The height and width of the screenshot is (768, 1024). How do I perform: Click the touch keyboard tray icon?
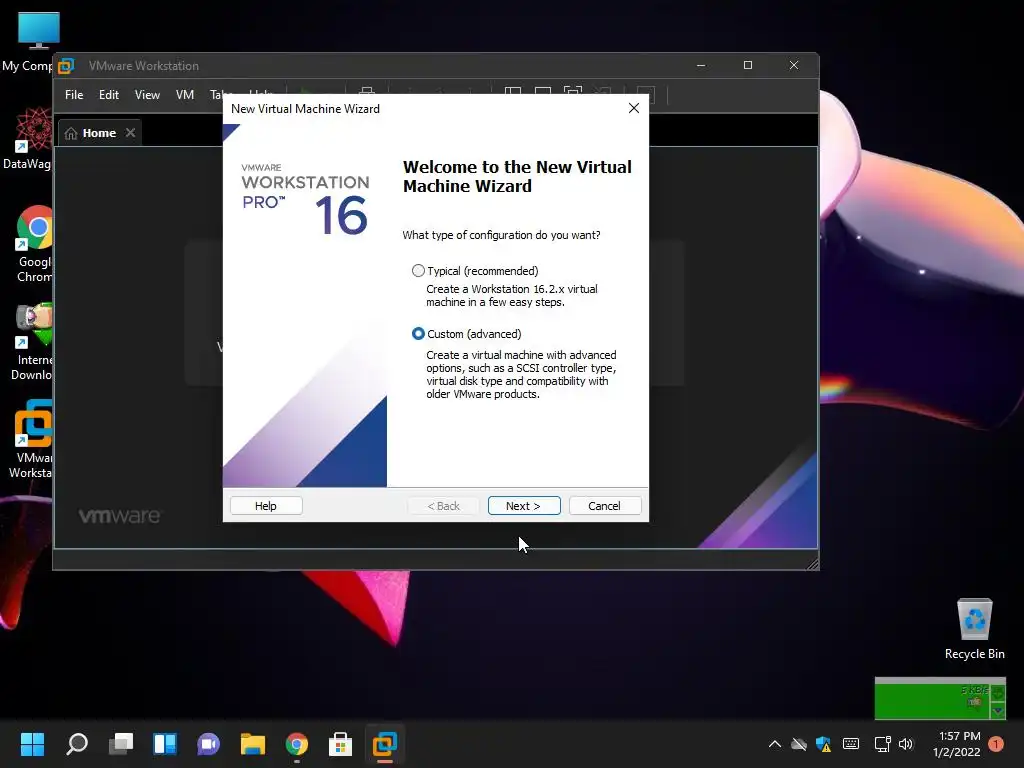tap(851, 744)
